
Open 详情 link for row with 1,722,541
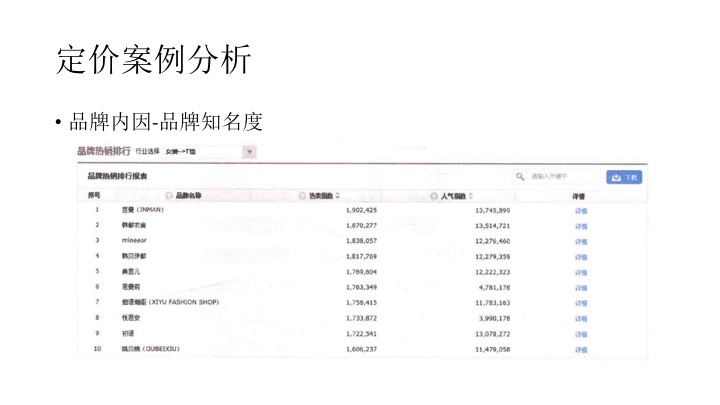click(581, 334)
